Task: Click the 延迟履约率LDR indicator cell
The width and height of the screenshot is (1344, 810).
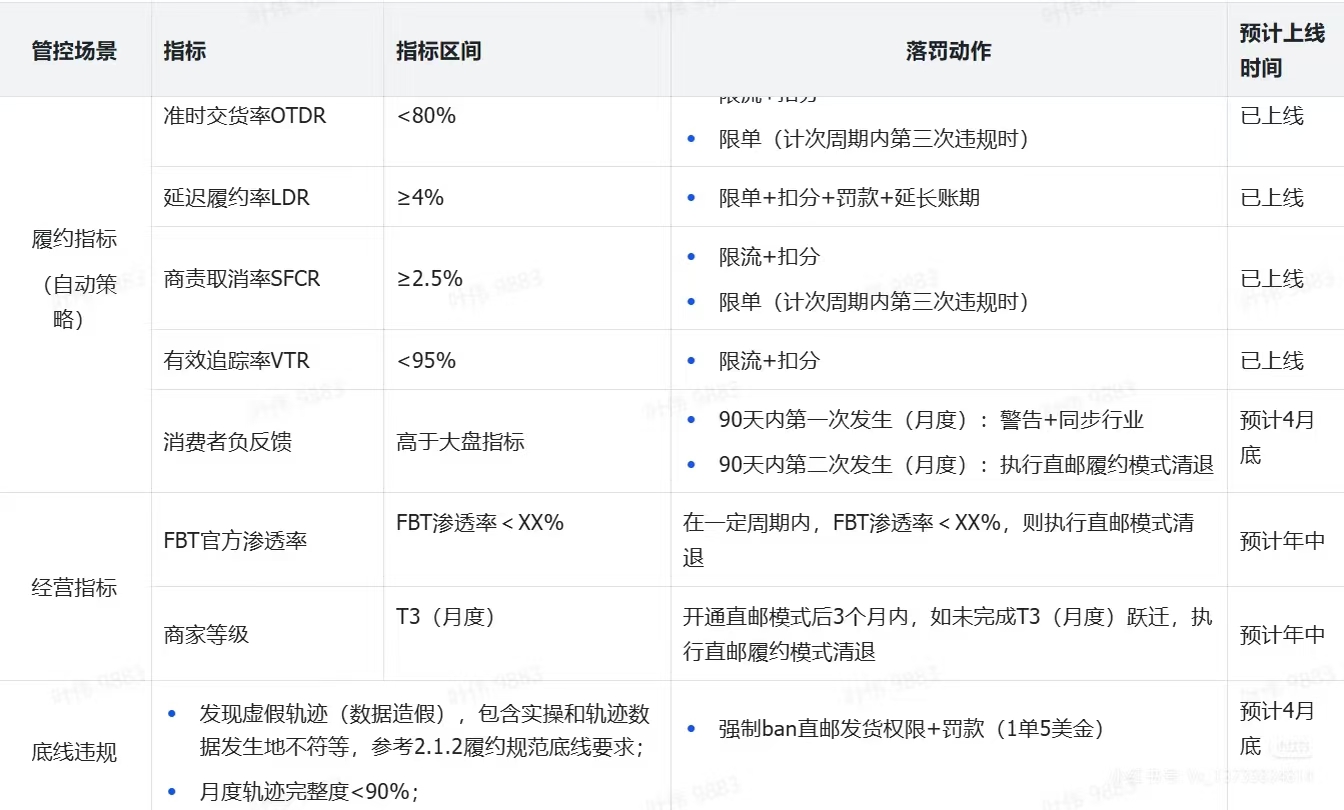Action: coord(237,198)
